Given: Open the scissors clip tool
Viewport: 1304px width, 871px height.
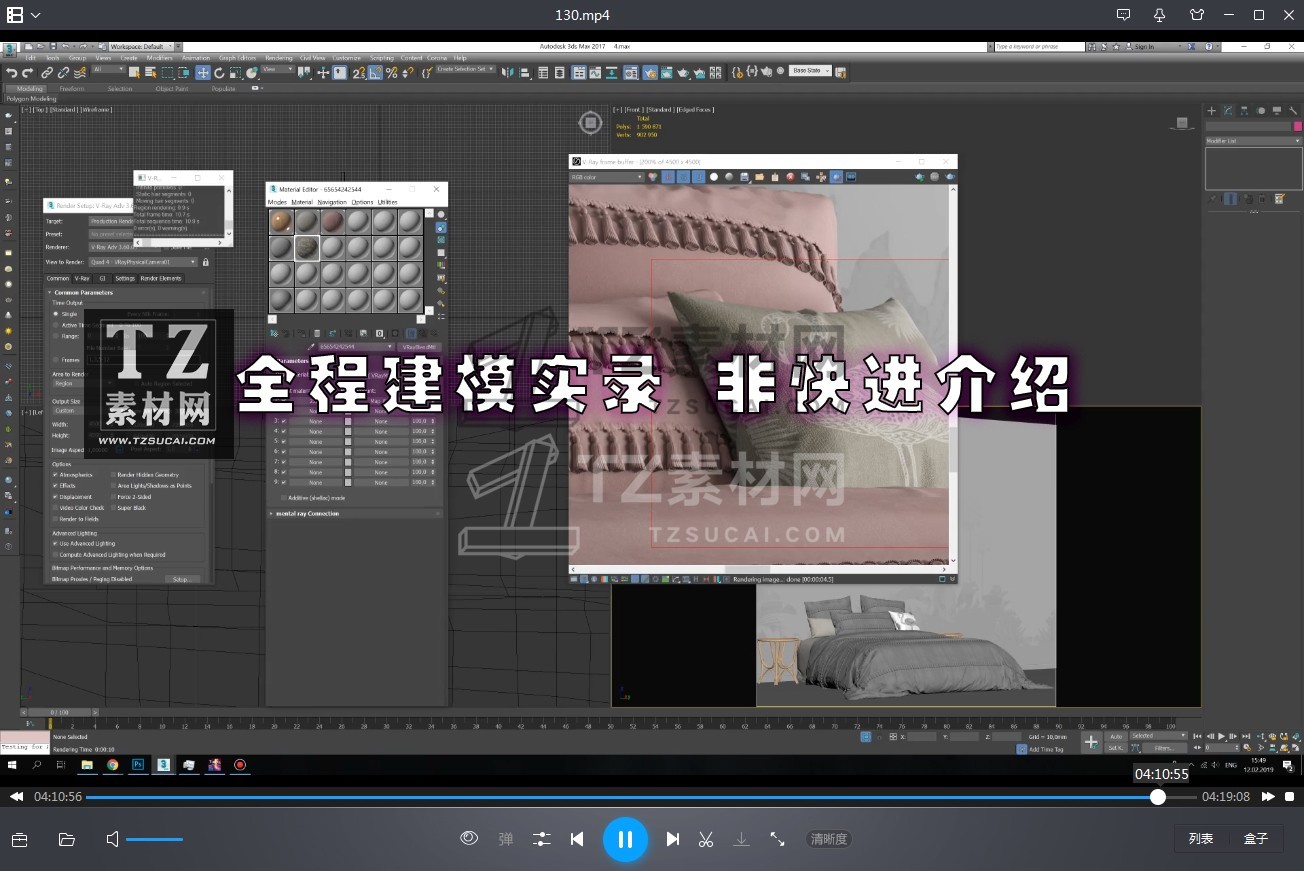Looking at the screenshot, I should pos(706,839).
